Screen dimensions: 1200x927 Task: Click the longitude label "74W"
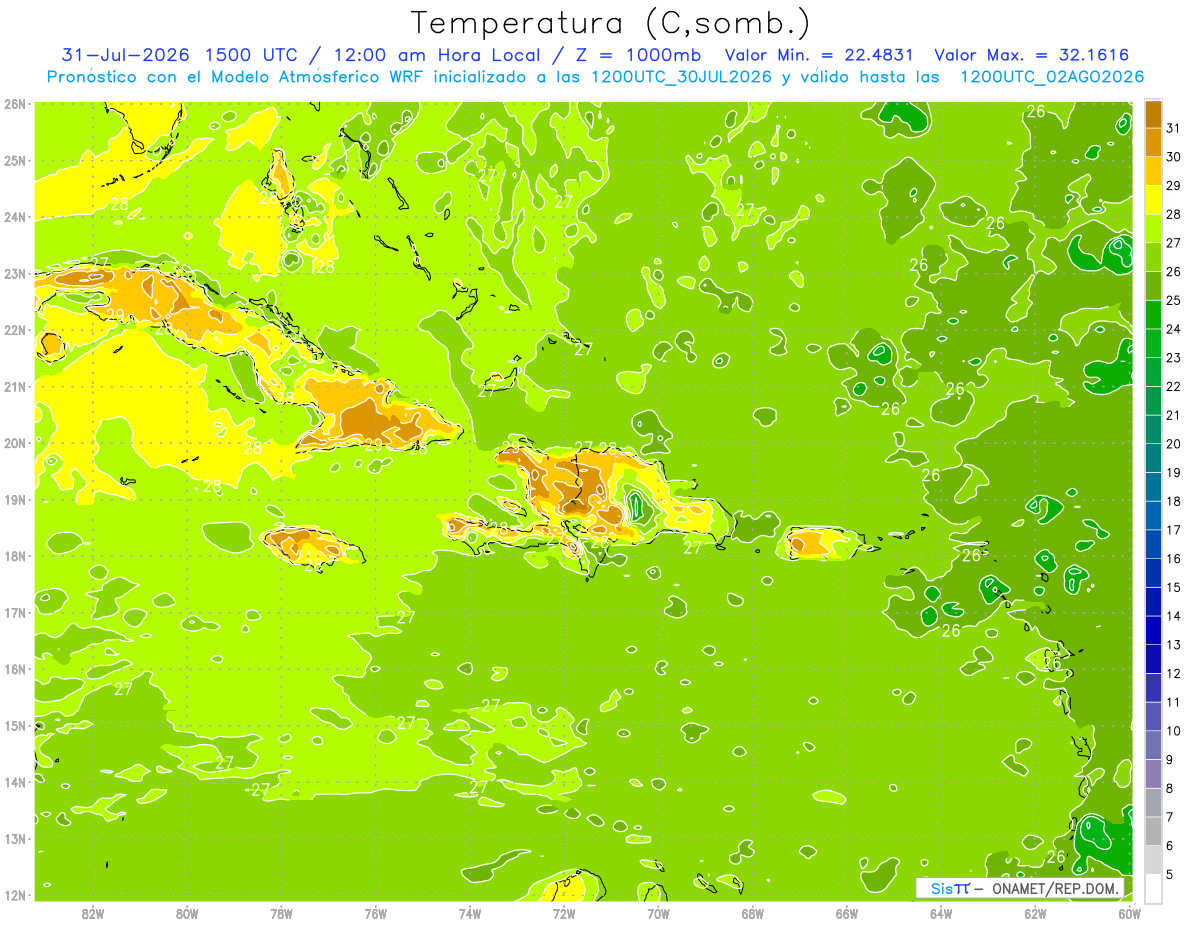pyautogui.click(x=470, y=913)
